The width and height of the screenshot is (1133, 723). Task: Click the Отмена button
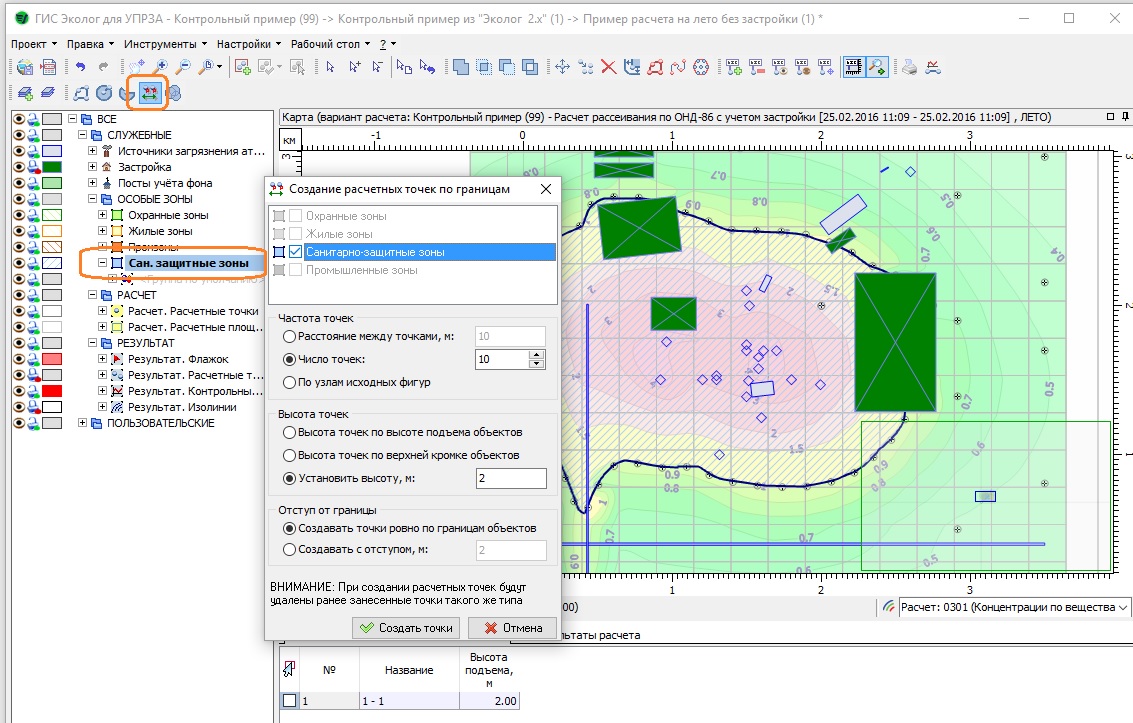click(x=512, y=628)
